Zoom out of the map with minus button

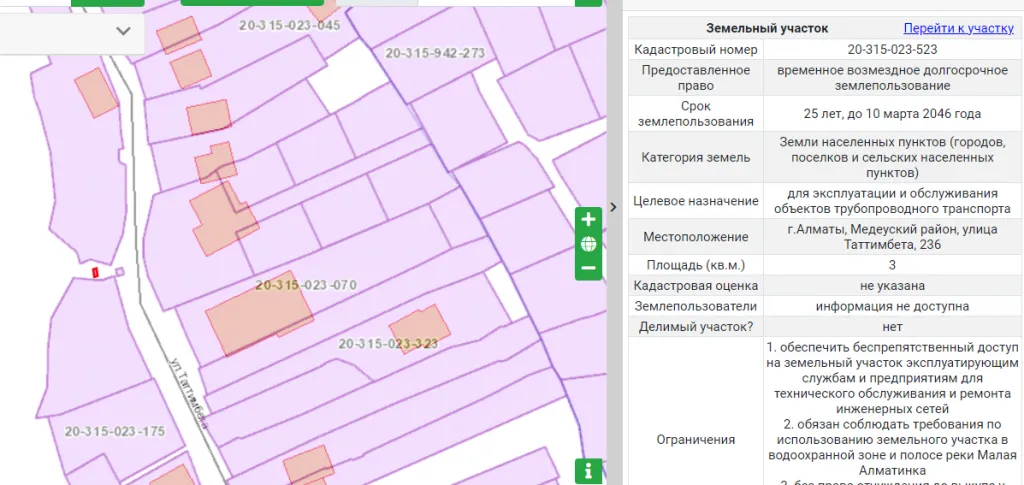[x=588, y=268]
